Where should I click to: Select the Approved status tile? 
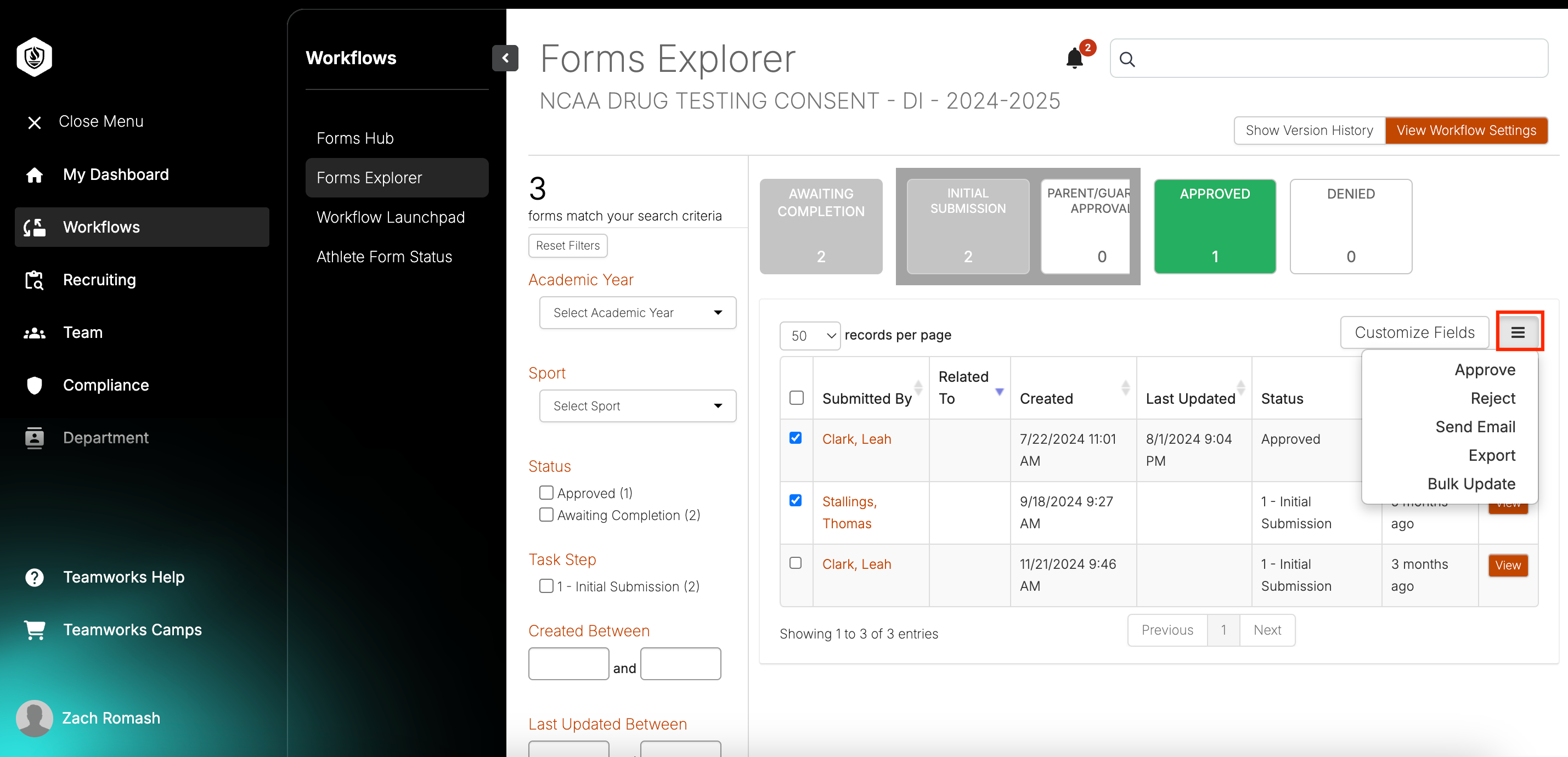1214,227
